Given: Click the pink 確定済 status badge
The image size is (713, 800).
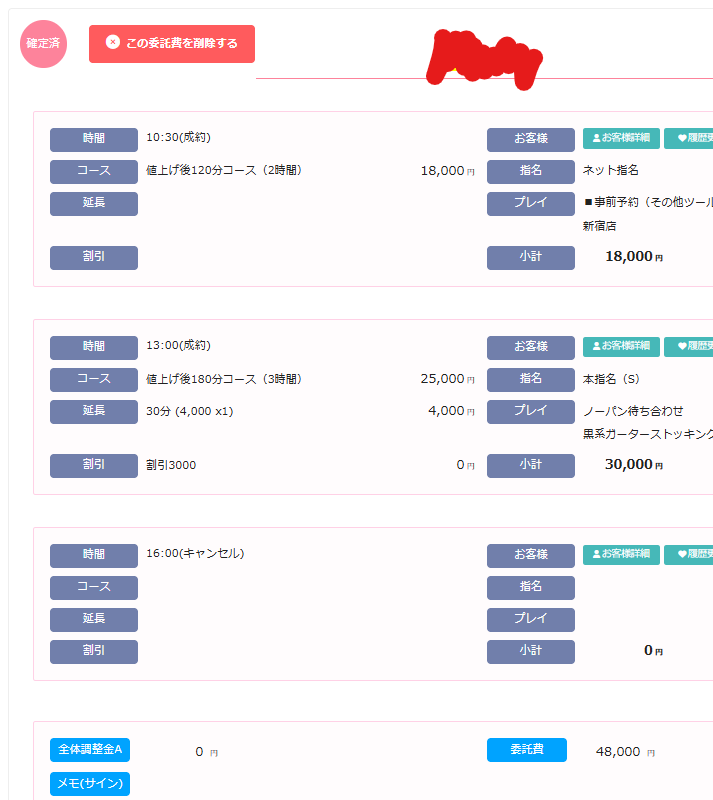Looking at the screenshot, I should pyautogui.click(x=44, y=44).
